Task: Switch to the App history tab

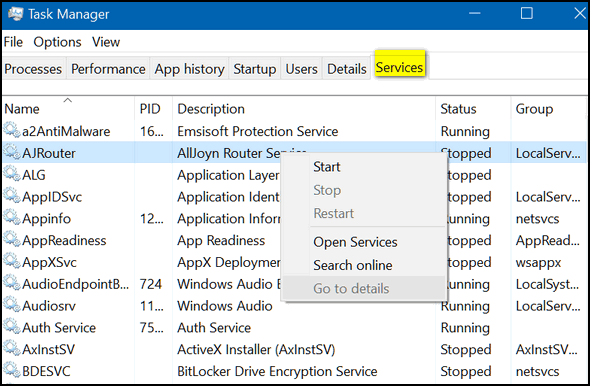Action: [x=189, y=69]
